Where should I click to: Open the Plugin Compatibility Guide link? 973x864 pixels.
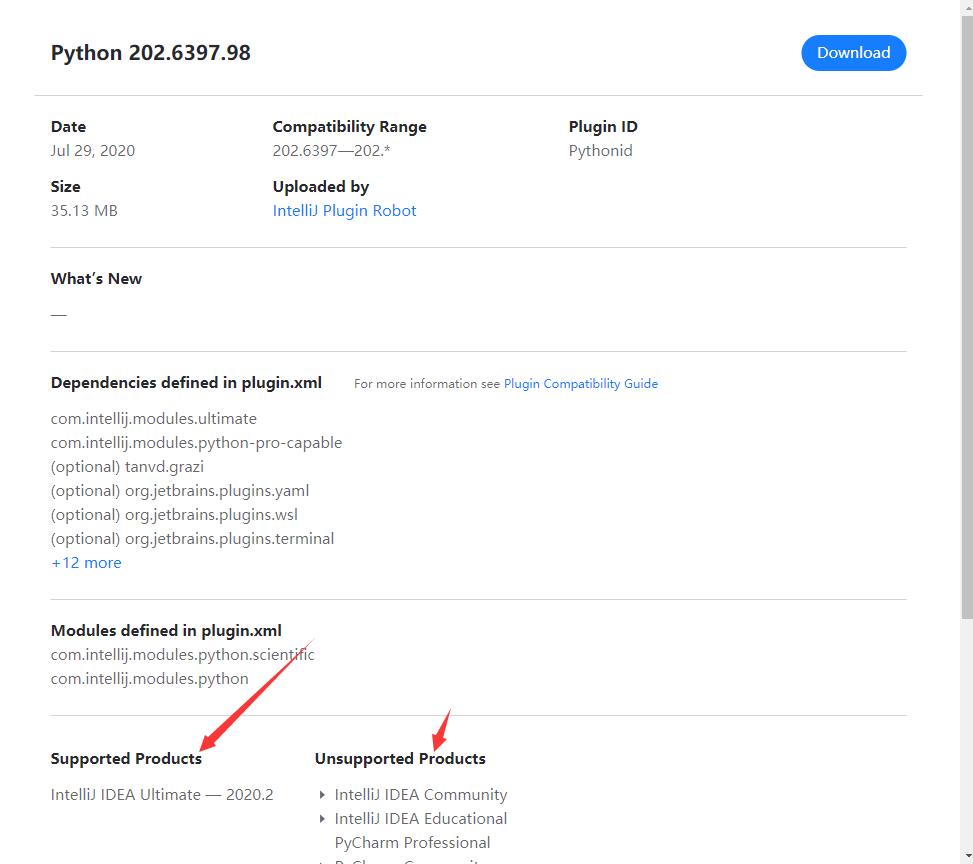click(581, 384)
